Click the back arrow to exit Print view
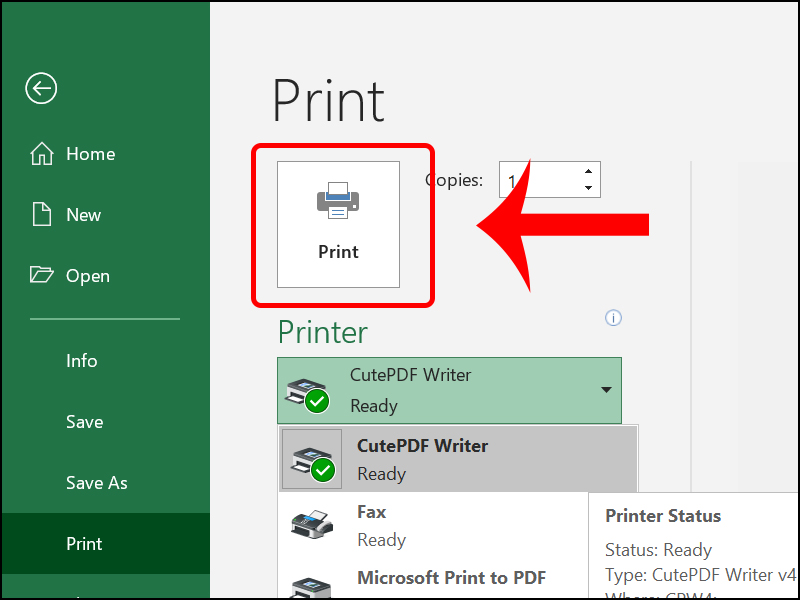This screenshot has width=800, height=600. [x=40, y=88]
